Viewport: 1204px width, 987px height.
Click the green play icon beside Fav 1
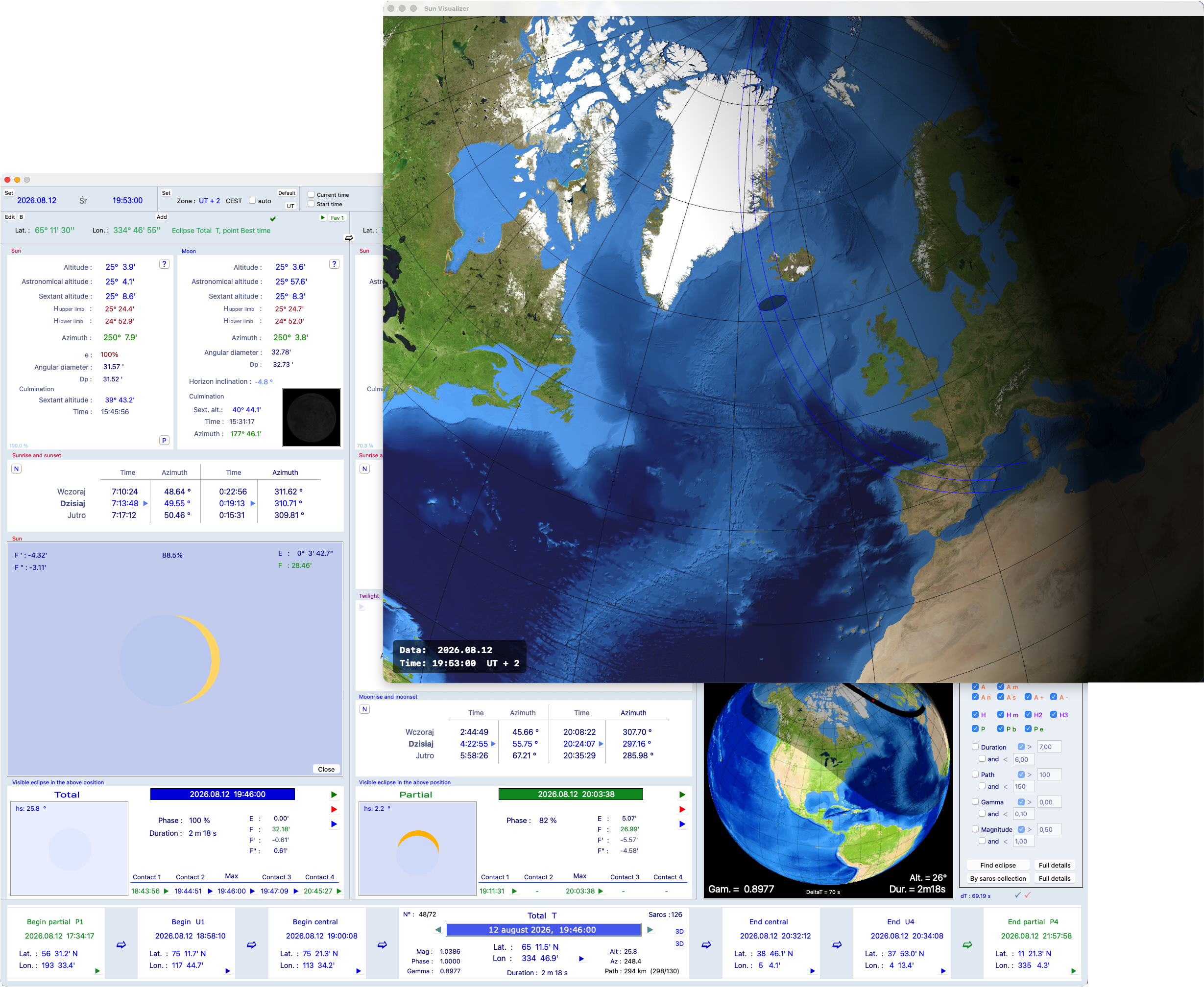tap(322, 218)
